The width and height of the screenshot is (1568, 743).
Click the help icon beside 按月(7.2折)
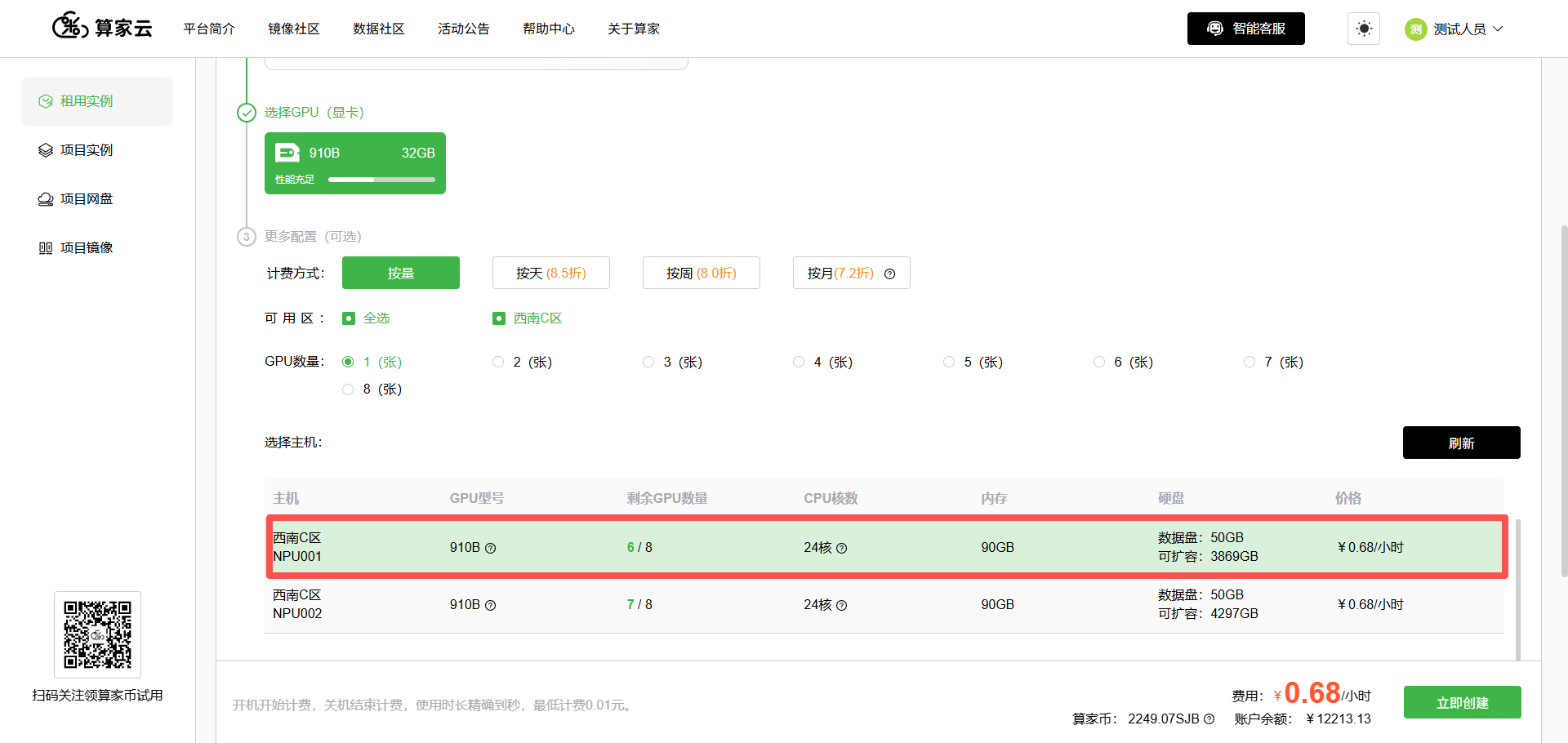click(x=890, y=274)
